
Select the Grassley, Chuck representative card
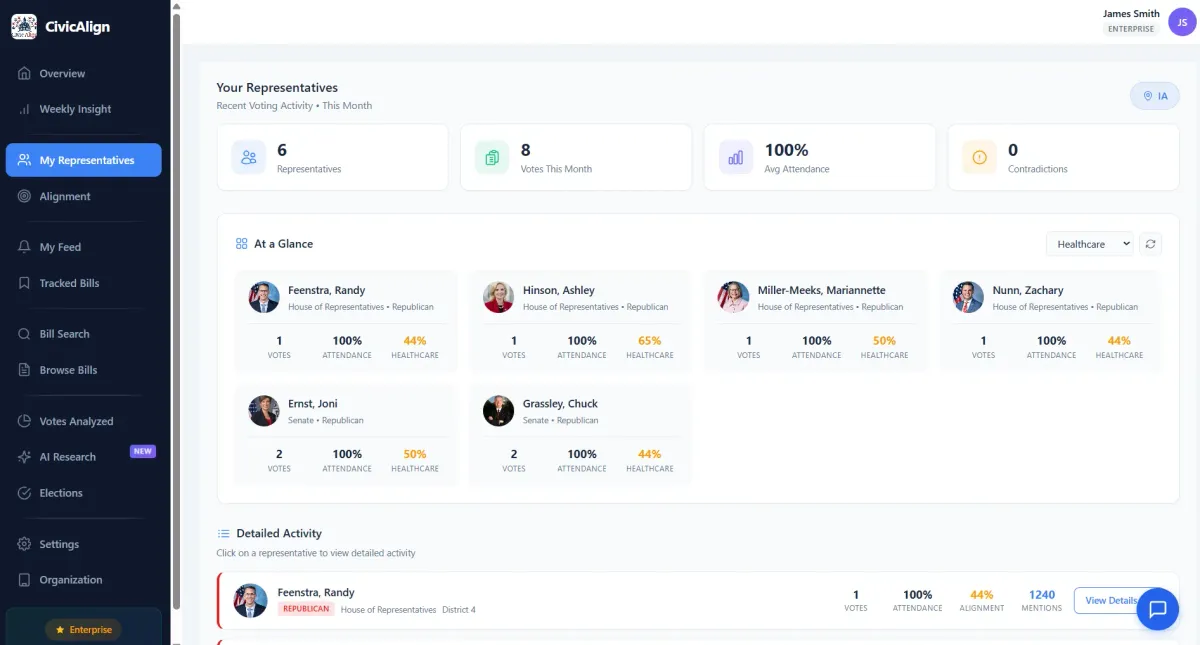click(x=579, y=434)
